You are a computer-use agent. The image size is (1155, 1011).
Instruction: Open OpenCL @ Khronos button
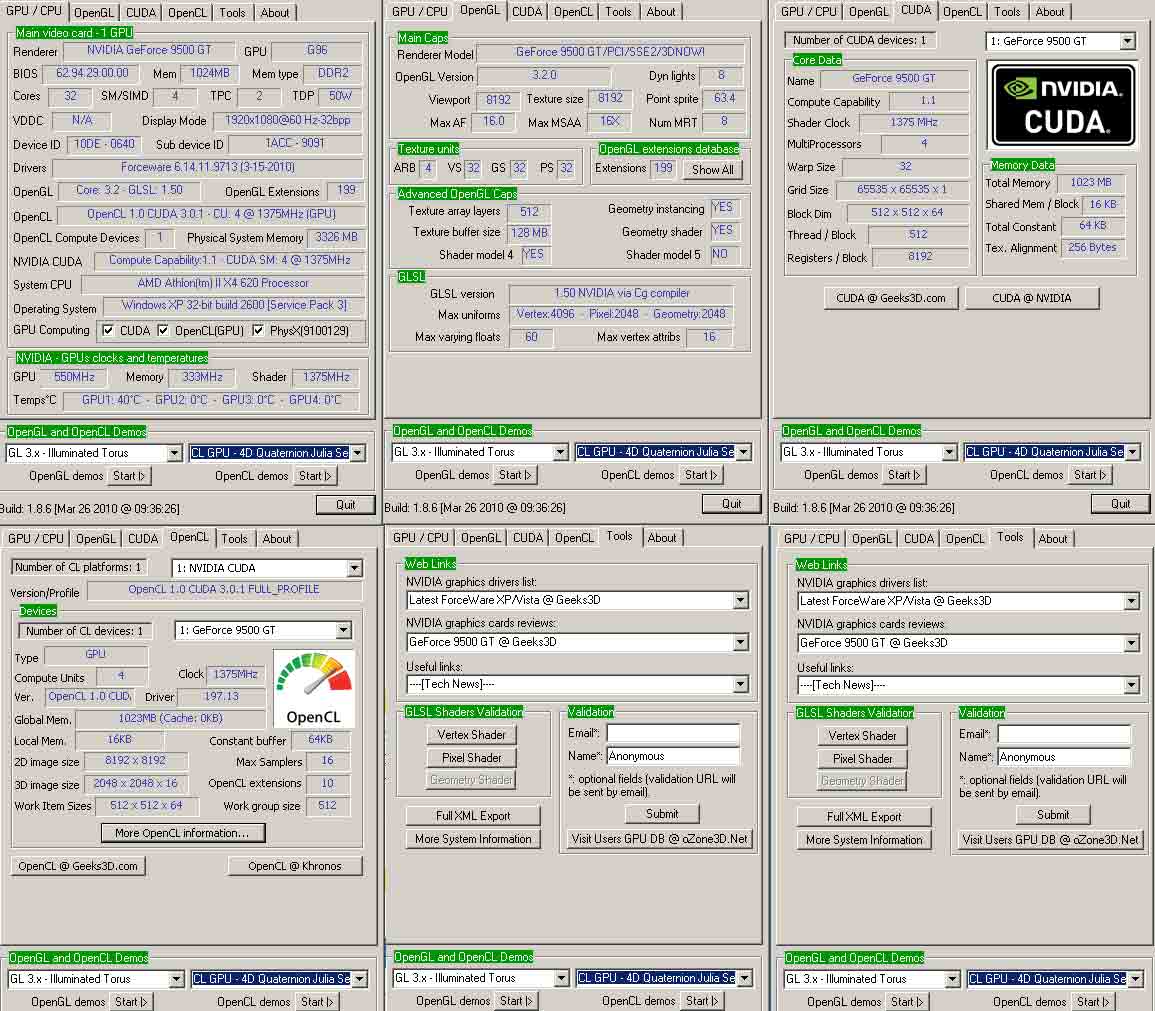pos(295,867)
